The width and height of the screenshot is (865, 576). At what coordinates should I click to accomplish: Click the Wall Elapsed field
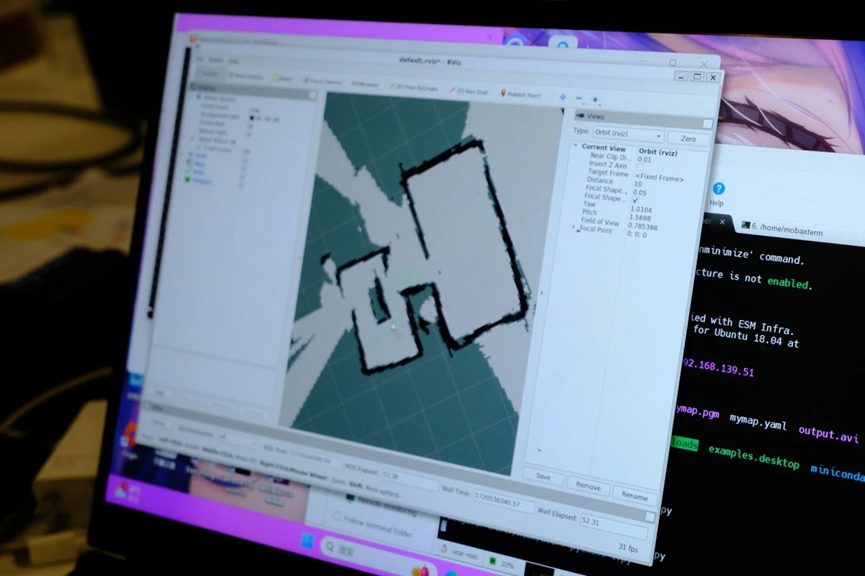pyautogui.click(x=613, y=525)
